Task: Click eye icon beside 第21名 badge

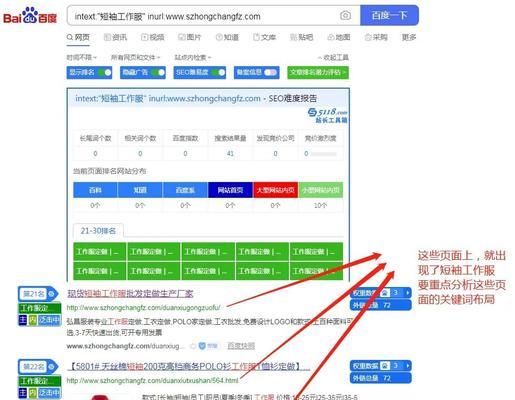Action: click(52, 294)
